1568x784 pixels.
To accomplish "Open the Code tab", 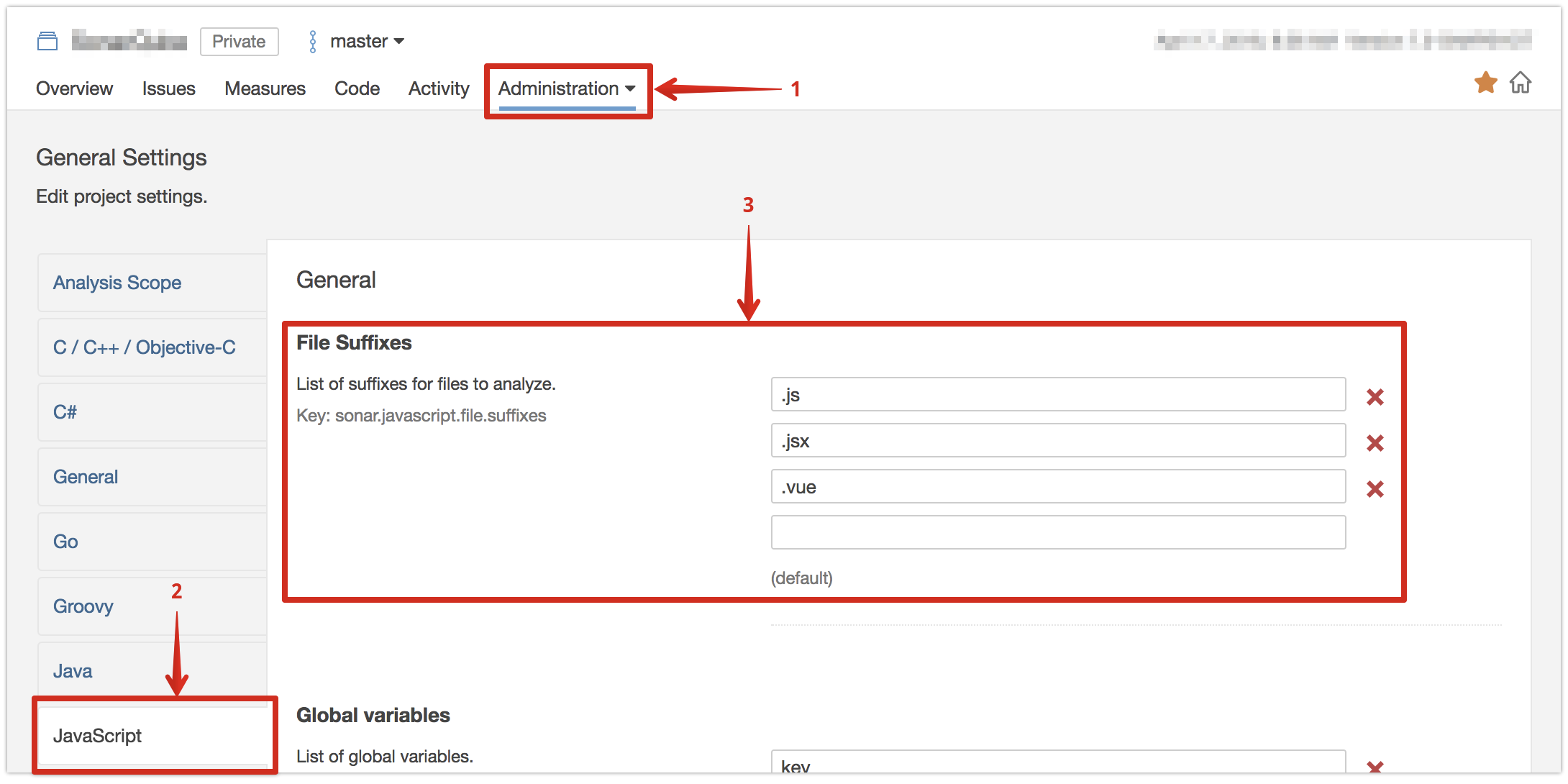I will 357,88.
